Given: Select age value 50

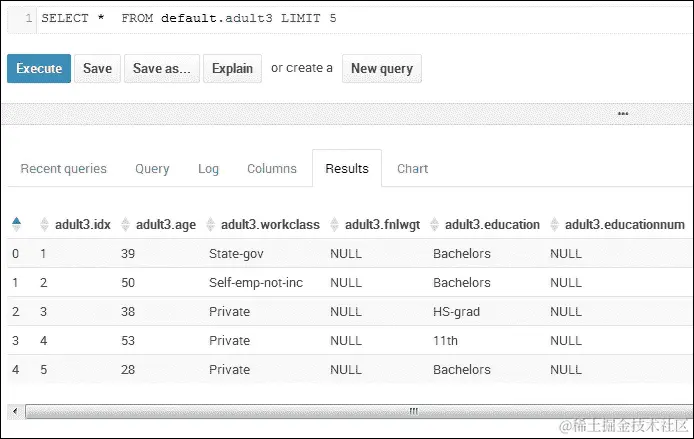Looking at the screenshot, I should (128, 283).
